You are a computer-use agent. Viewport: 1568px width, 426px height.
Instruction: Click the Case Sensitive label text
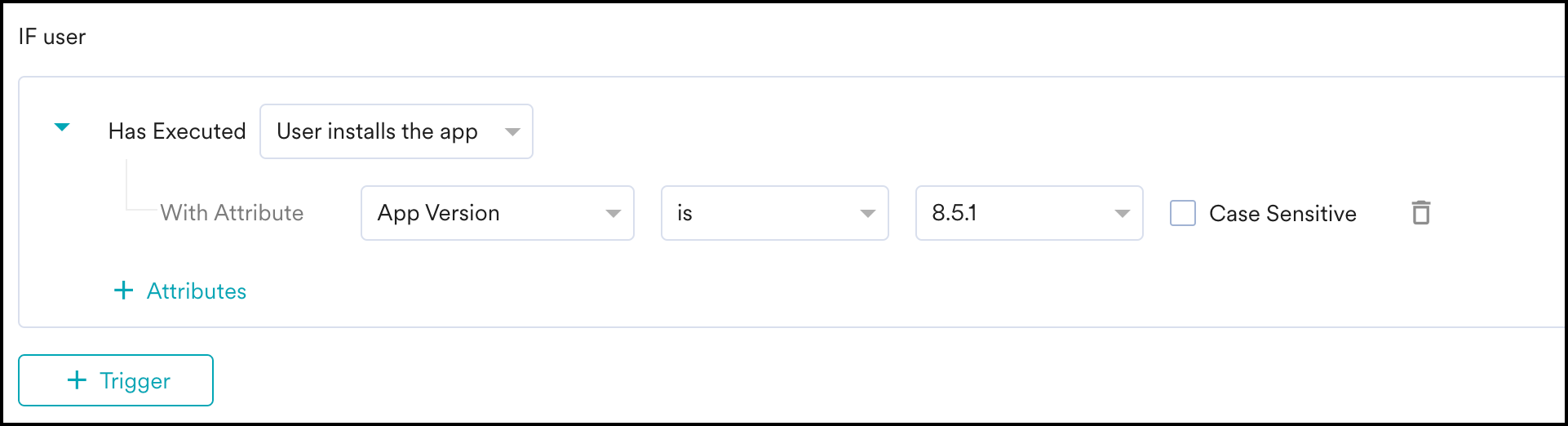point(1282,214)
